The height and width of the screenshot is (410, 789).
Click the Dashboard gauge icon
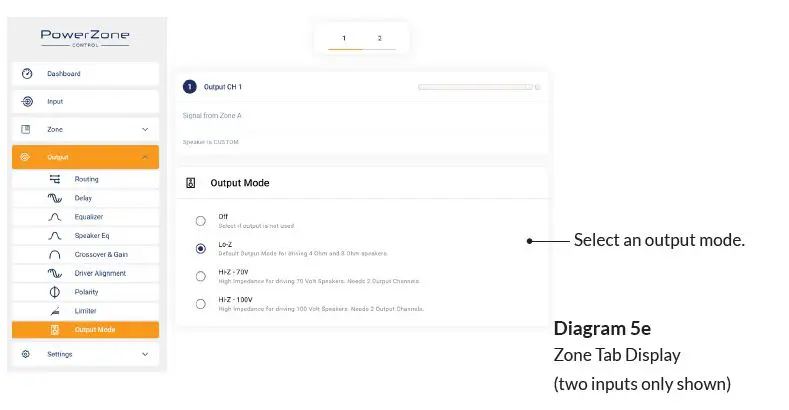tap(27, 74)
